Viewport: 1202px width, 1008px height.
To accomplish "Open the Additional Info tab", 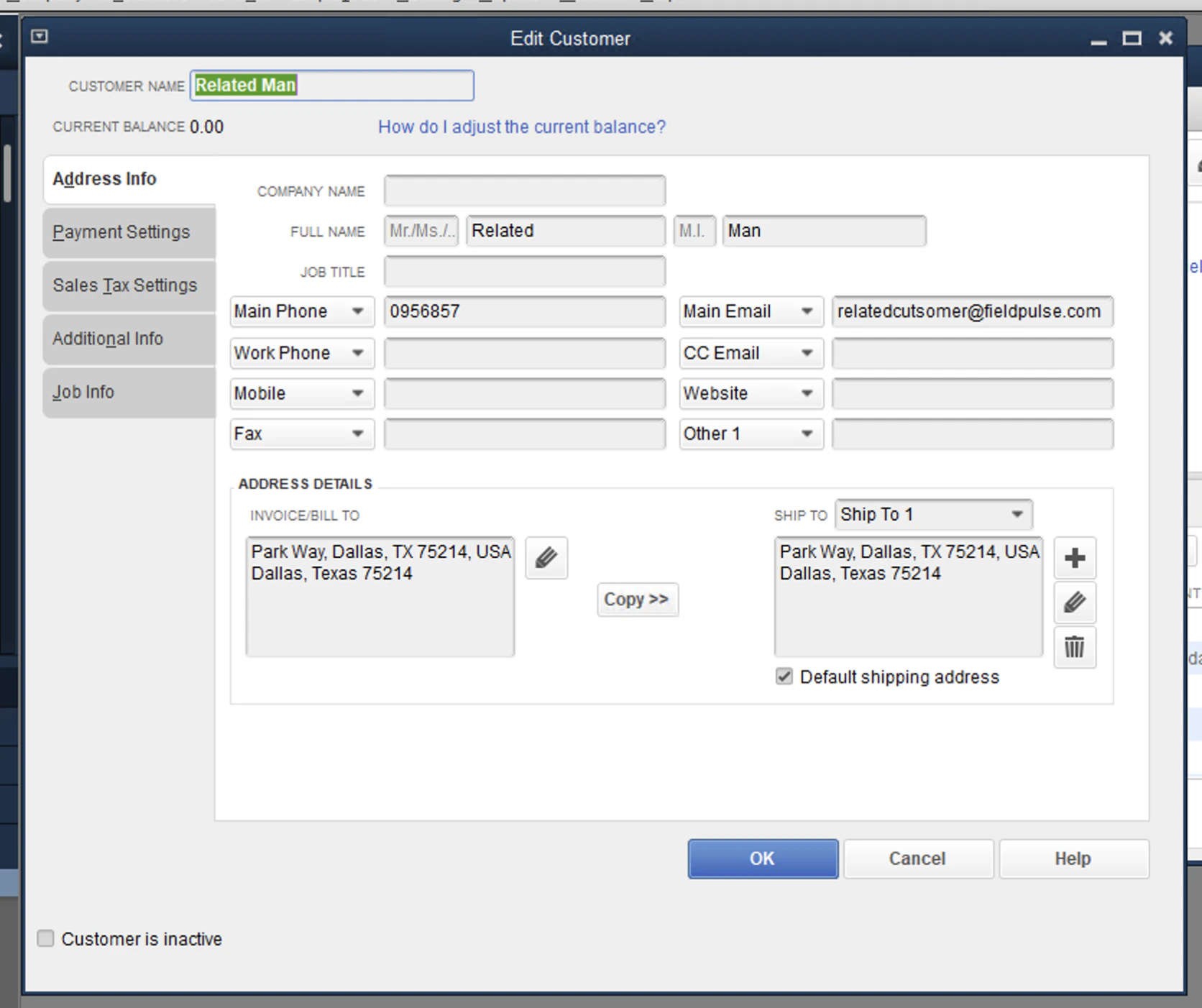I will (x=129, y=339).
